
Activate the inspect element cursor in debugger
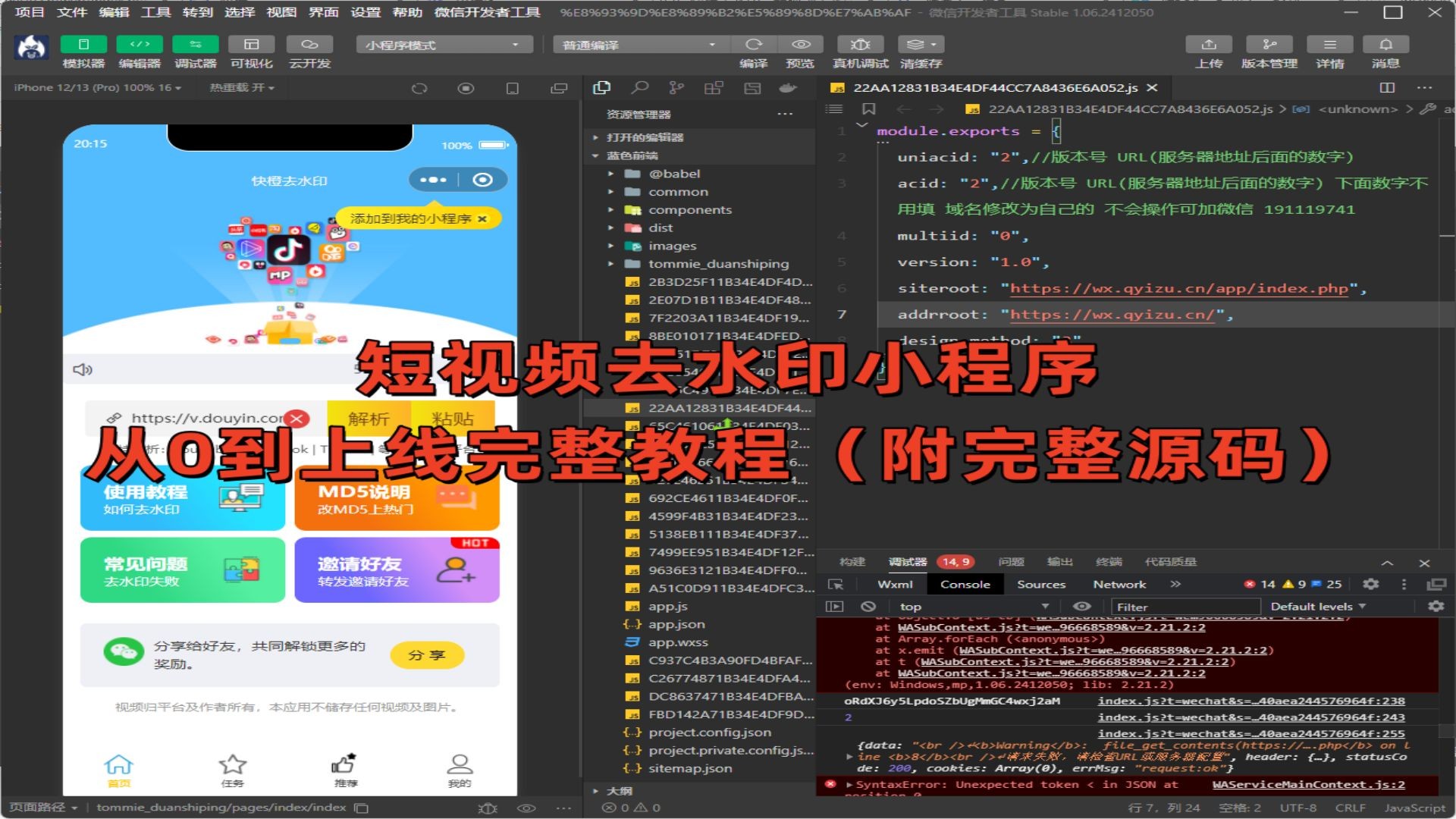(x=837, y=585)
